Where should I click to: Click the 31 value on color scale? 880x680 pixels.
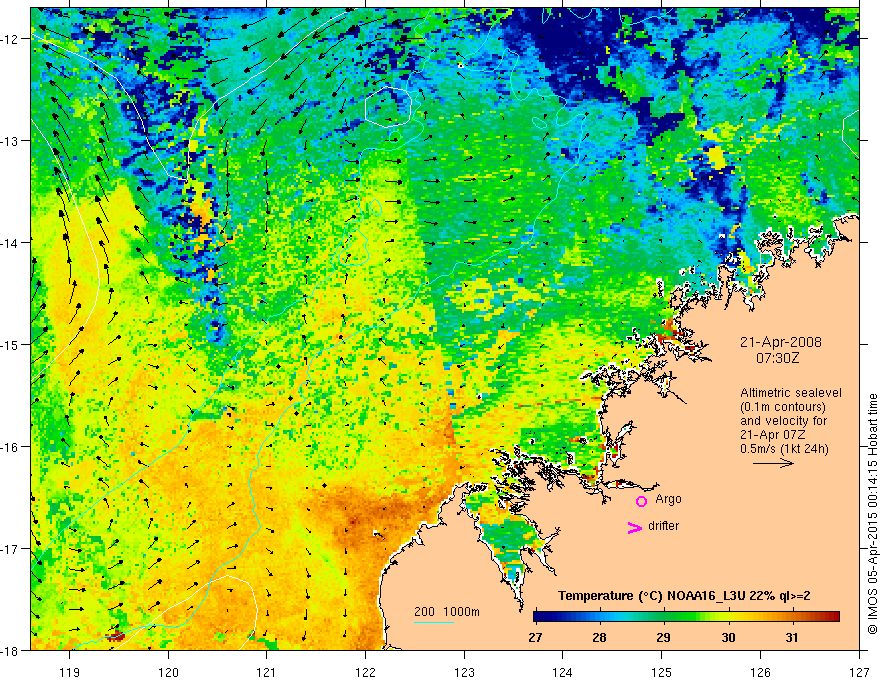coord(791,638)
